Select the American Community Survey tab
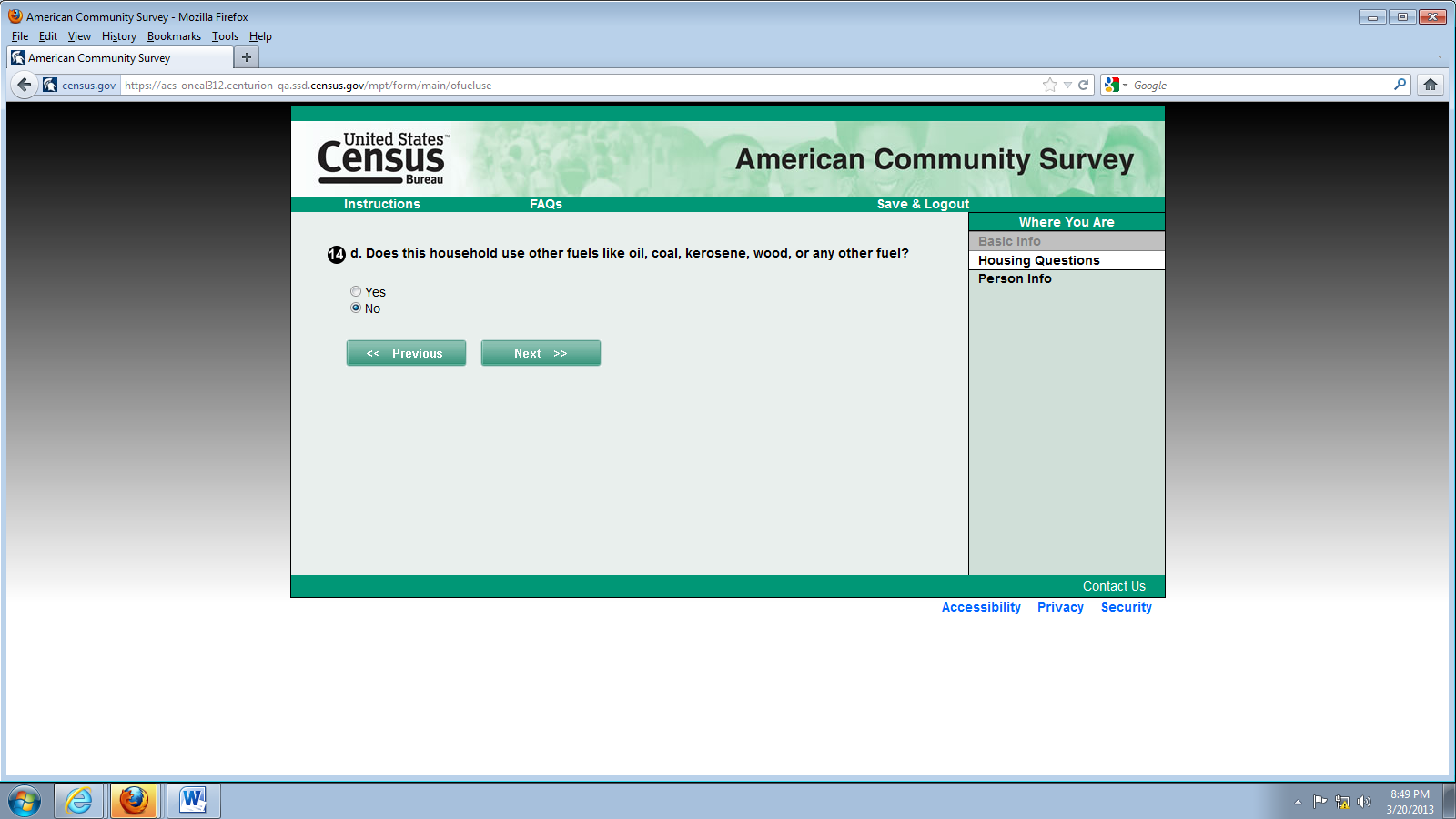1456x819 pixels. 120,57
